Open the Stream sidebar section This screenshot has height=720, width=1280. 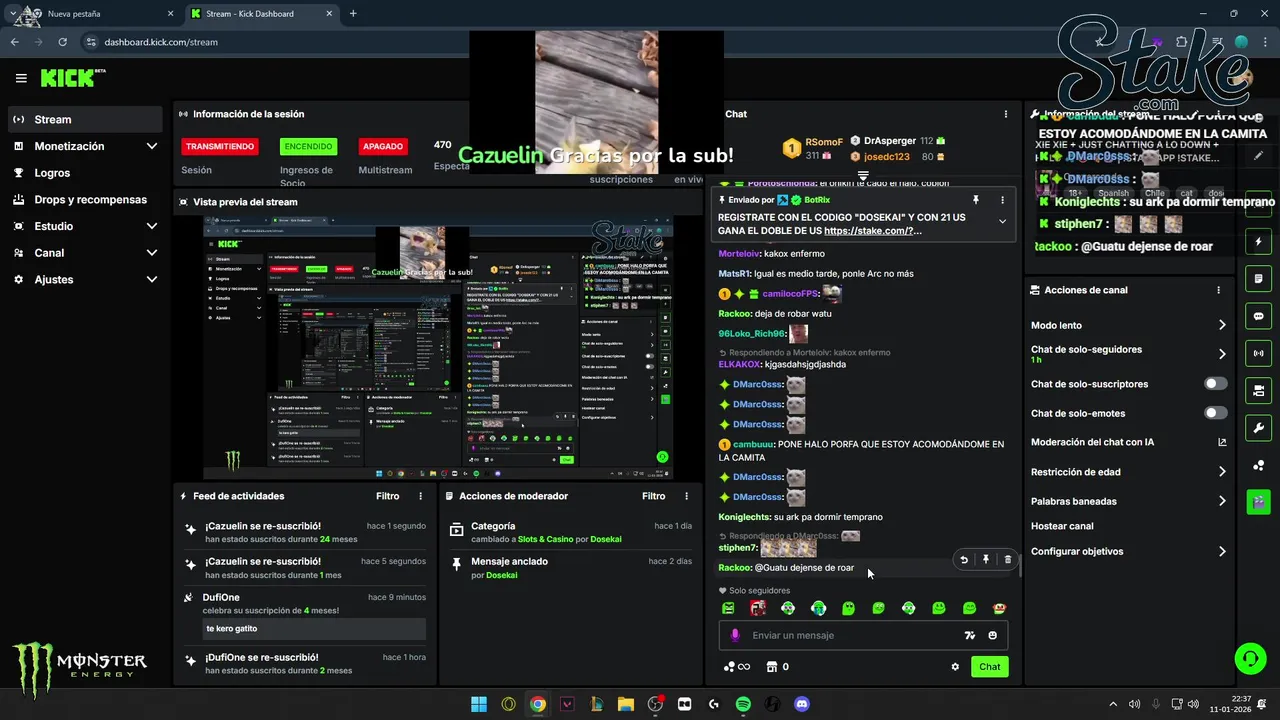pyautogui.click(x=85, y=119)
